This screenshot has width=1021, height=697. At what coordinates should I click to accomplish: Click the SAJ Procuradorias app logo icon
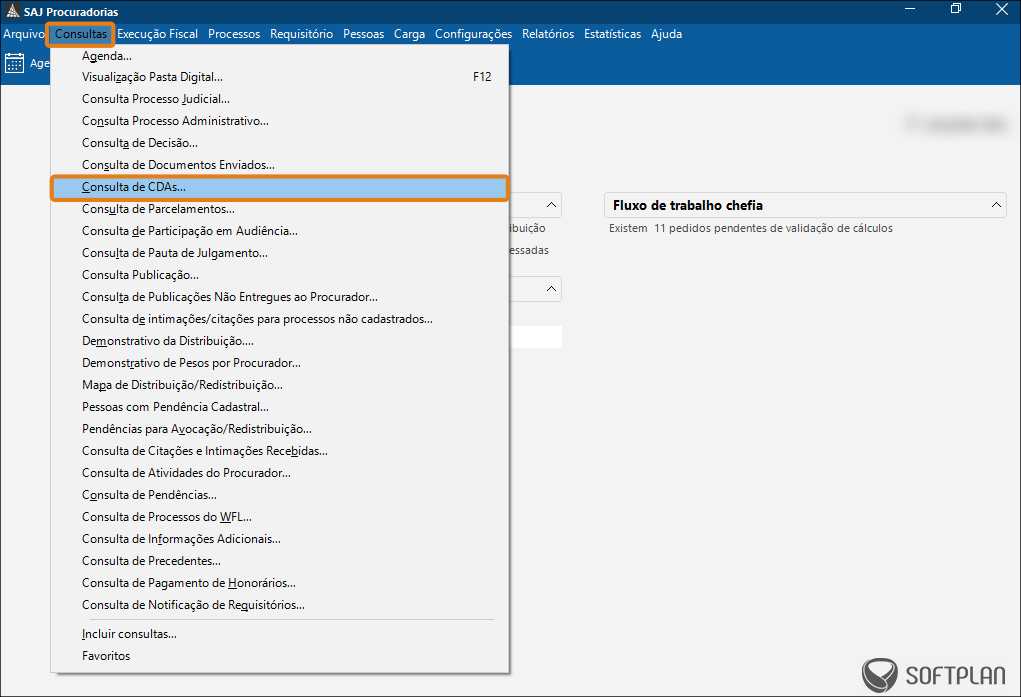pyautogui.click(x=12, y=11)
